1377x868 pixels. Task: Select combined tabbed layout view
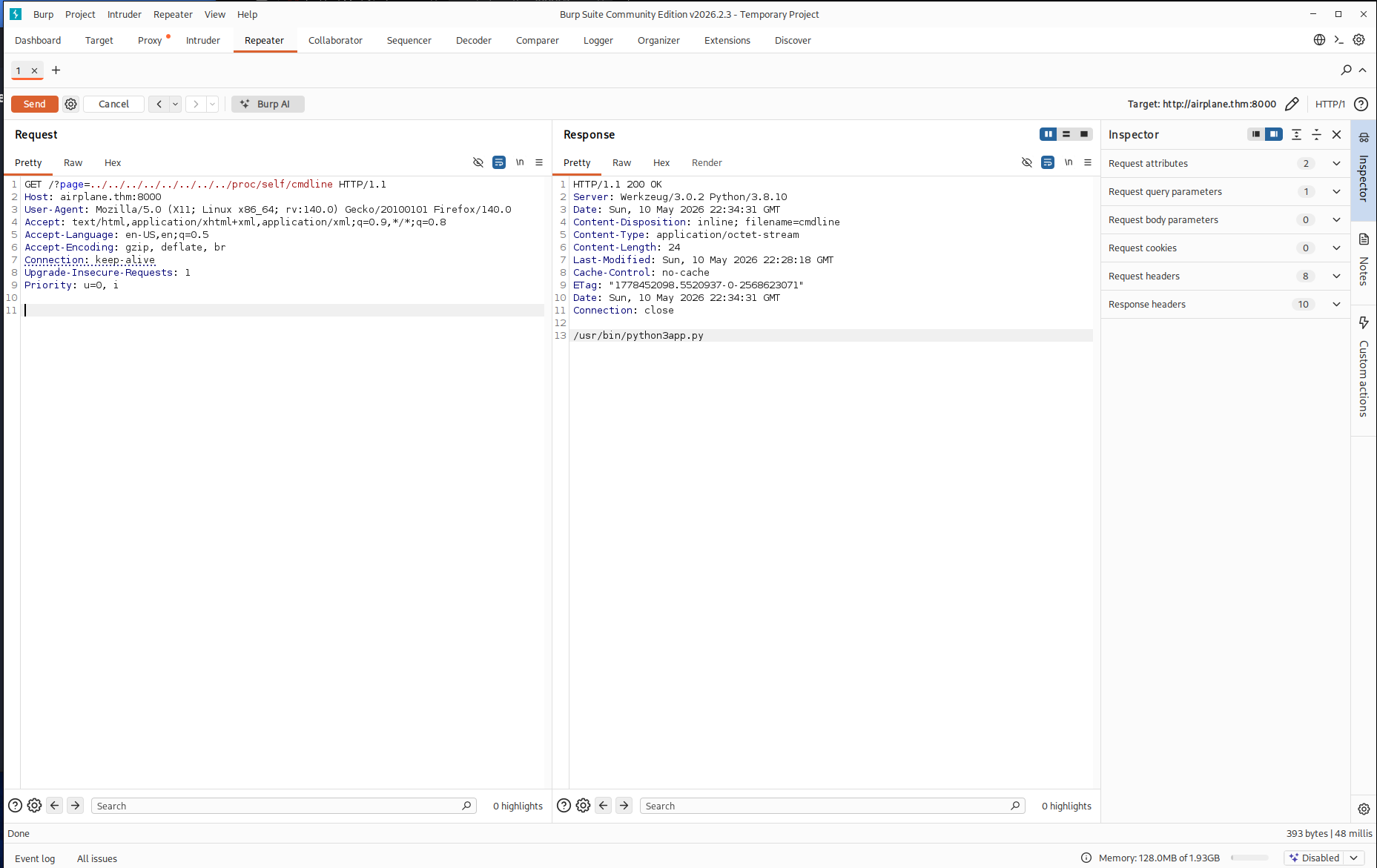(1084, 134)
